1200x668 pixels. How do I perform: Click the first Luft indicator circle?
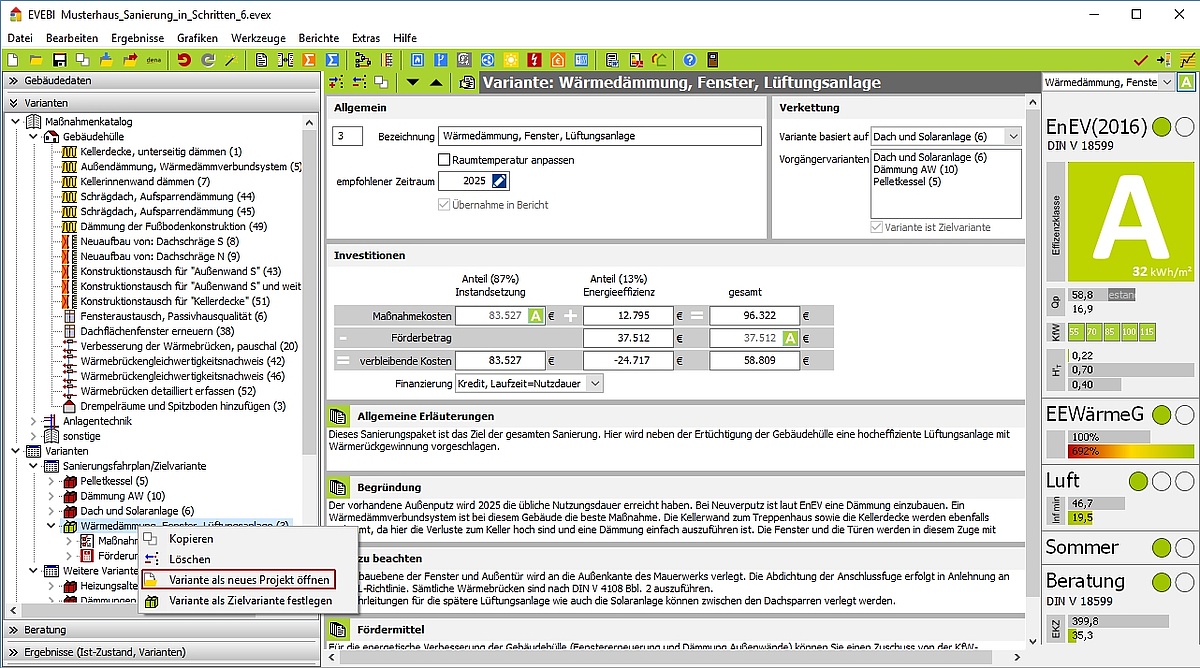[x=1137, y=481]
